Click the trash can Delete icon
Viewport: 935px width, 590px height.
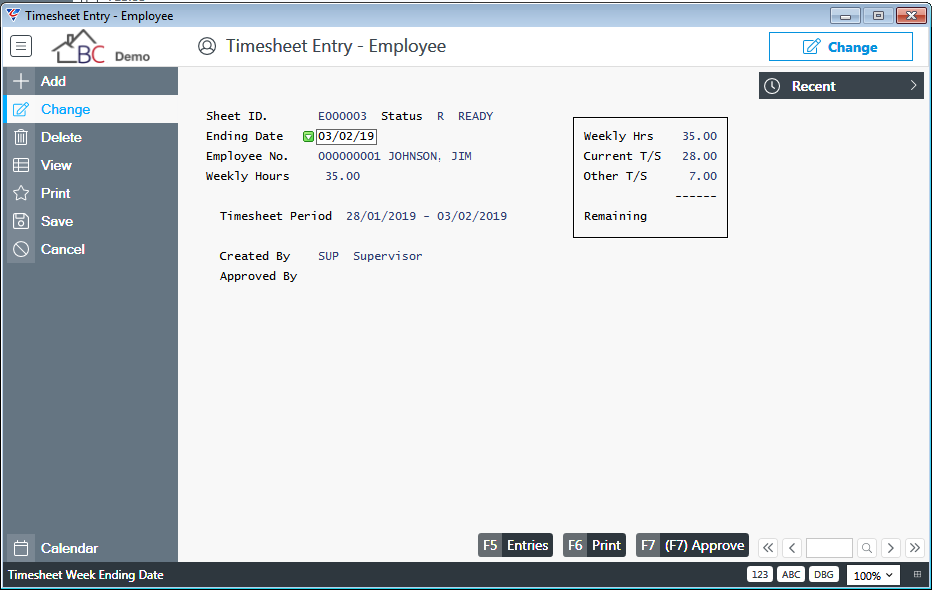21,137
